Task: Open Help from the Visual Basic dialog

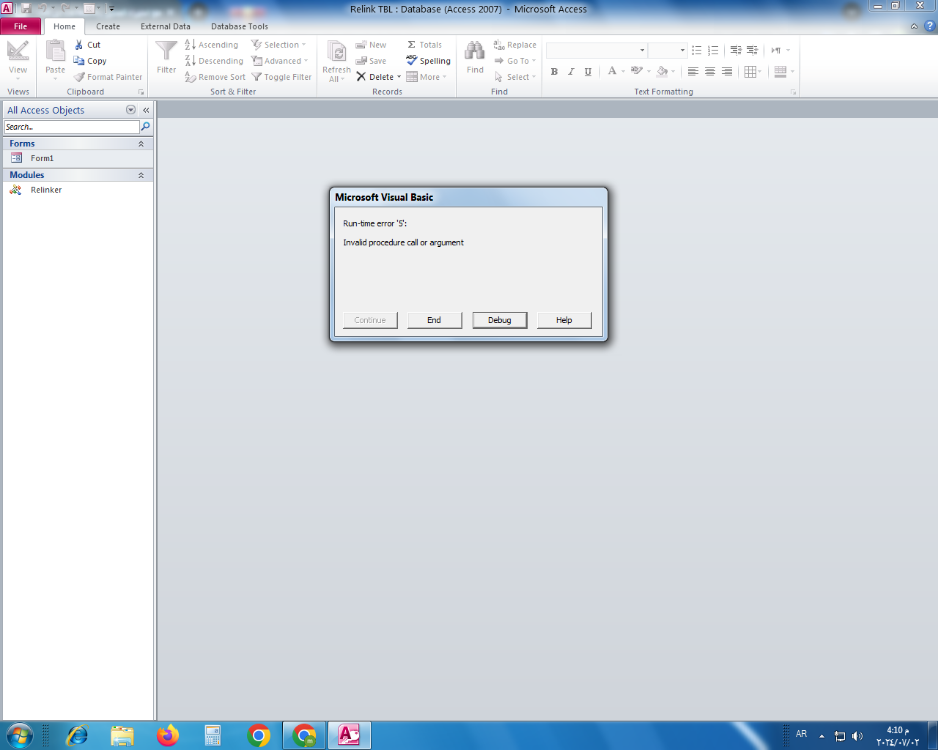Action: coord(564,320)
